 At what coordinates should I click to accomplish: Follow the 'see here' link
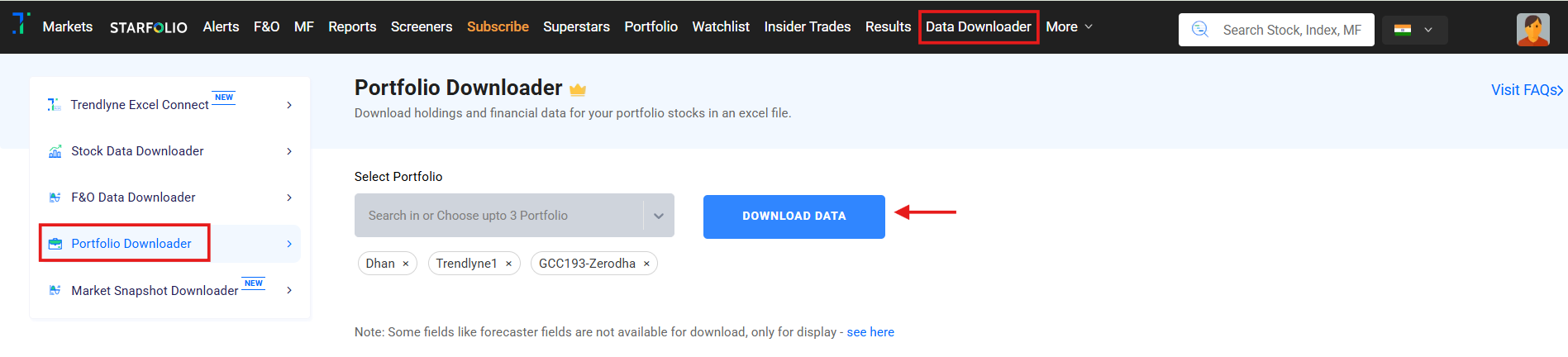coord(870,332)
